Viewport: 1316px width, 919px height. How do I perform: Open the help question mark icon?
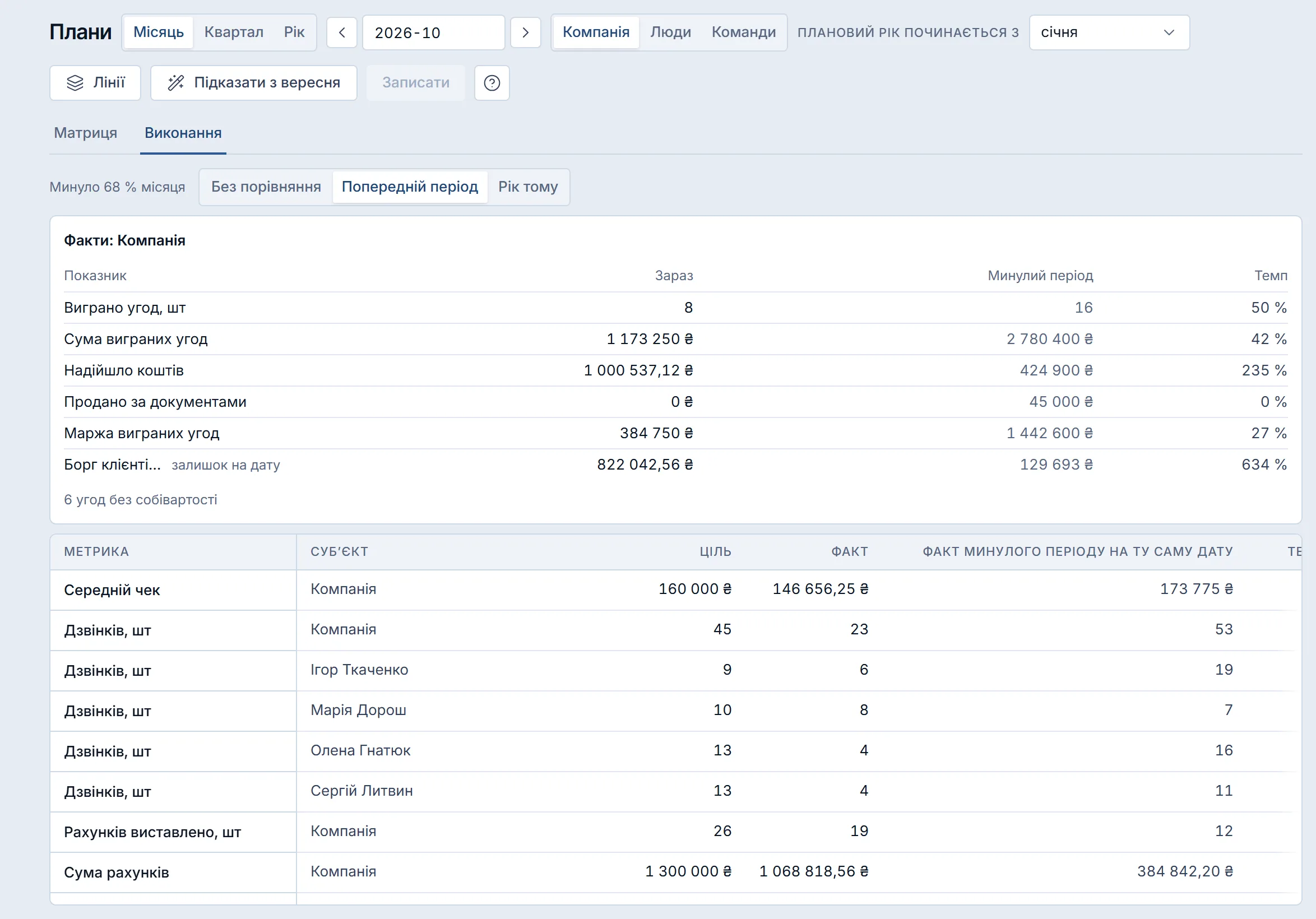(492, 83)
